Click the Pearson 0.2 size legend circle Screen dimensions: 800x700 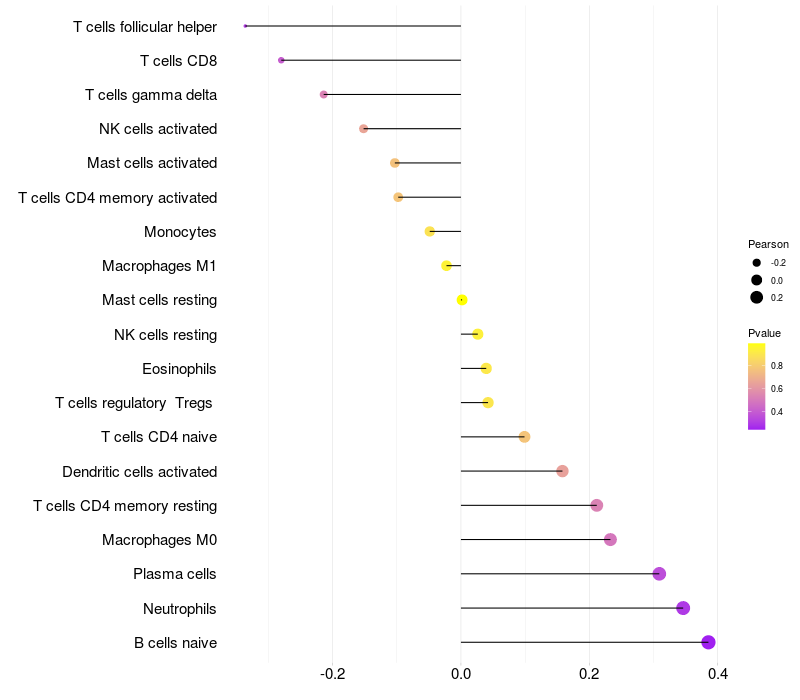(x=756, y=297)
